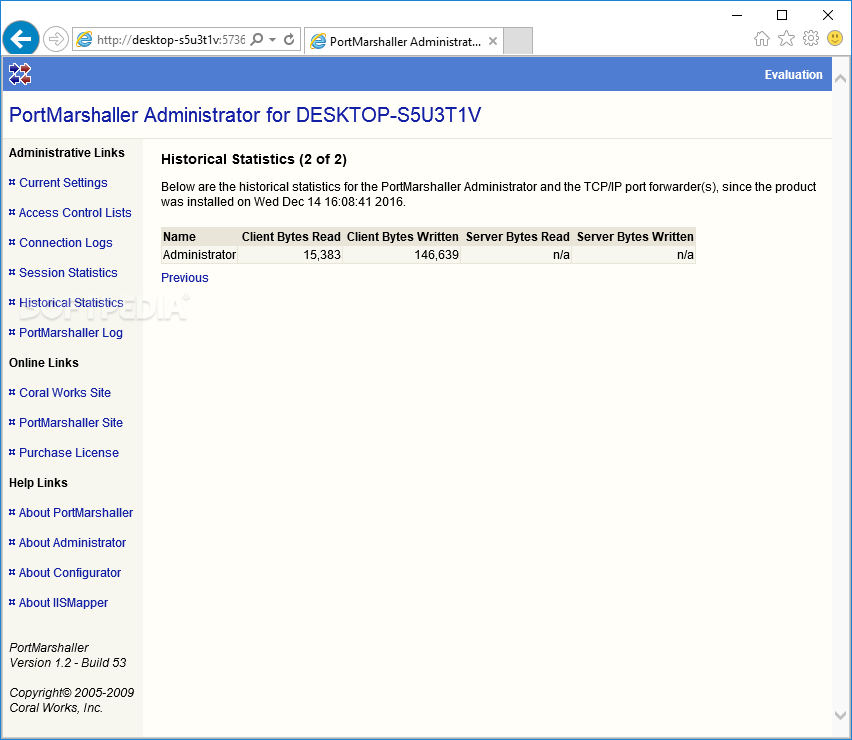
Task: Minimize the browser window
Action: click(x=737, y=15)
